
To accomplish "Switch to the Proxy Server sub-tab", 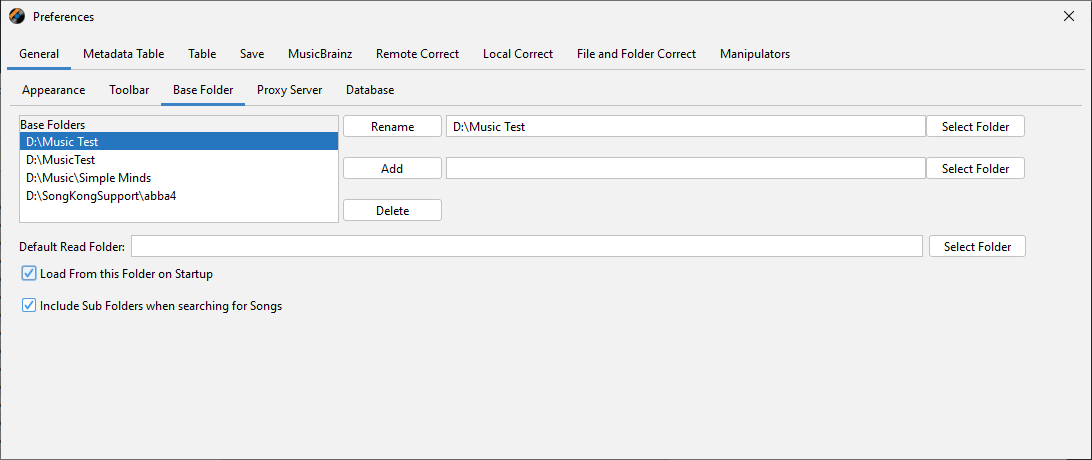I will [289, 90].
